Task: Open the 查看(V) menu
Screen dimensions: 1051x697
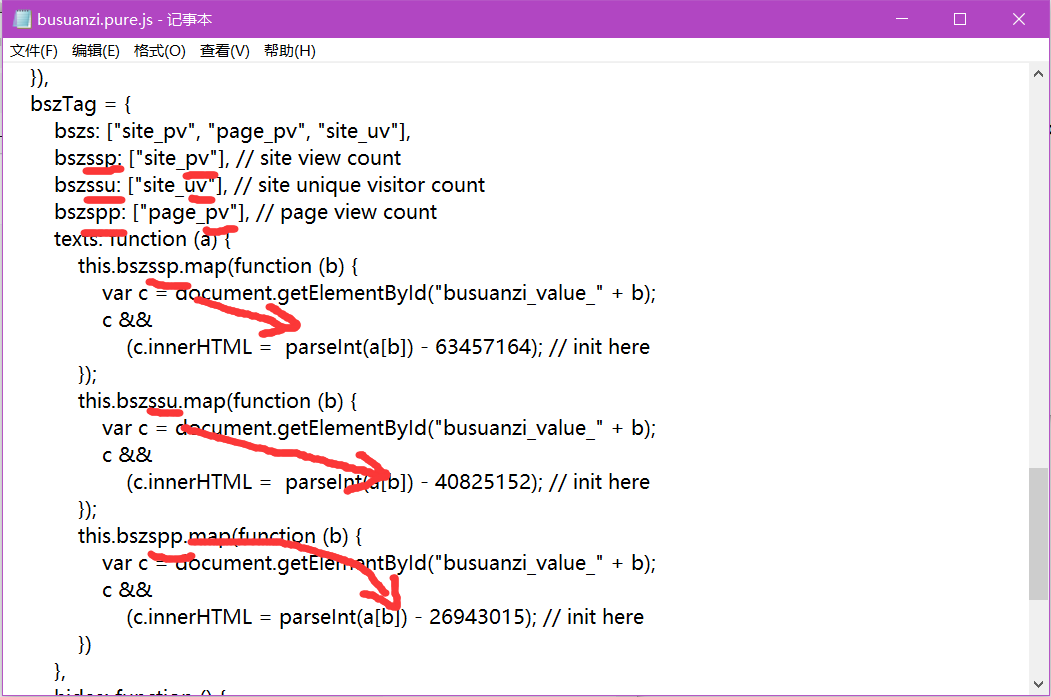Action: coord(225,50)
